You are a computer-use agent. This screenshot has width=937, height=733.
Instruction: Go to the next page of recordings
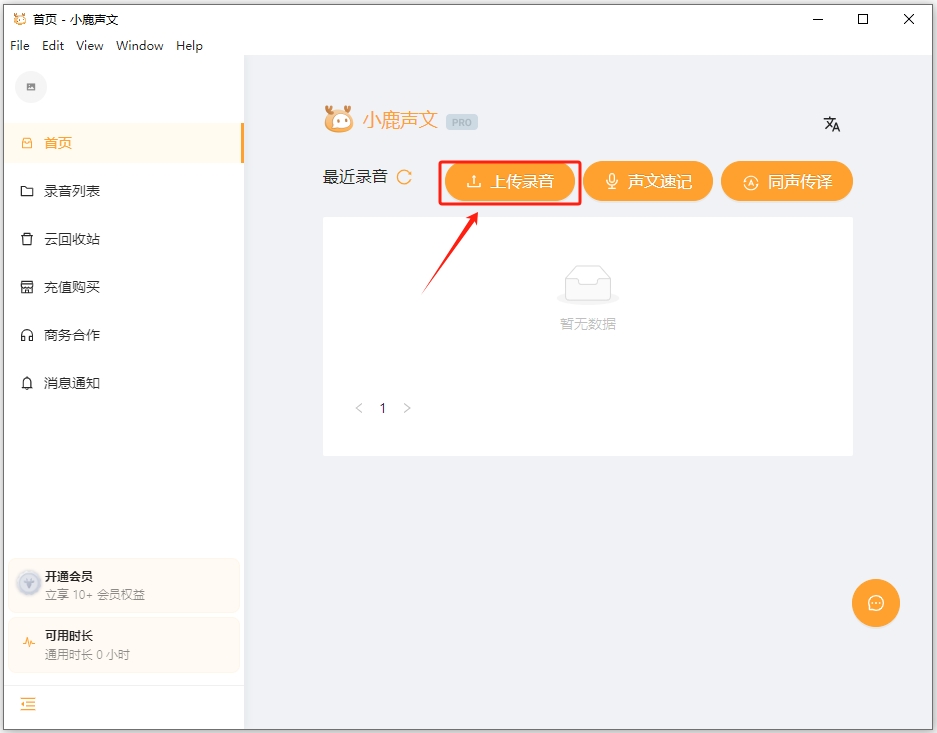click(x=407, y=408)
